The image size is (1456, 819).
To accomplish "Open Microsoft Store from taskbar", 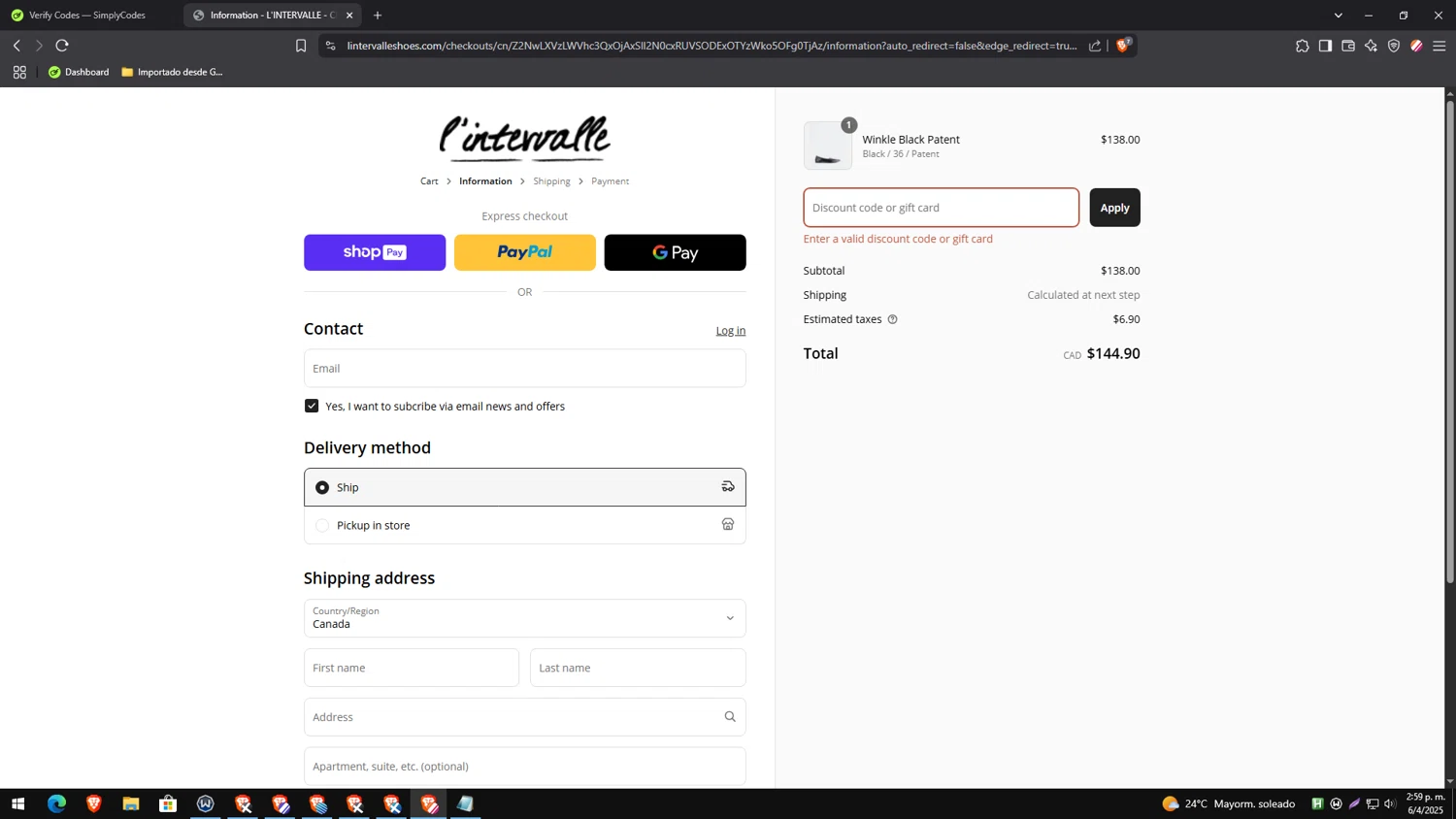I will [x=168, y=803].
